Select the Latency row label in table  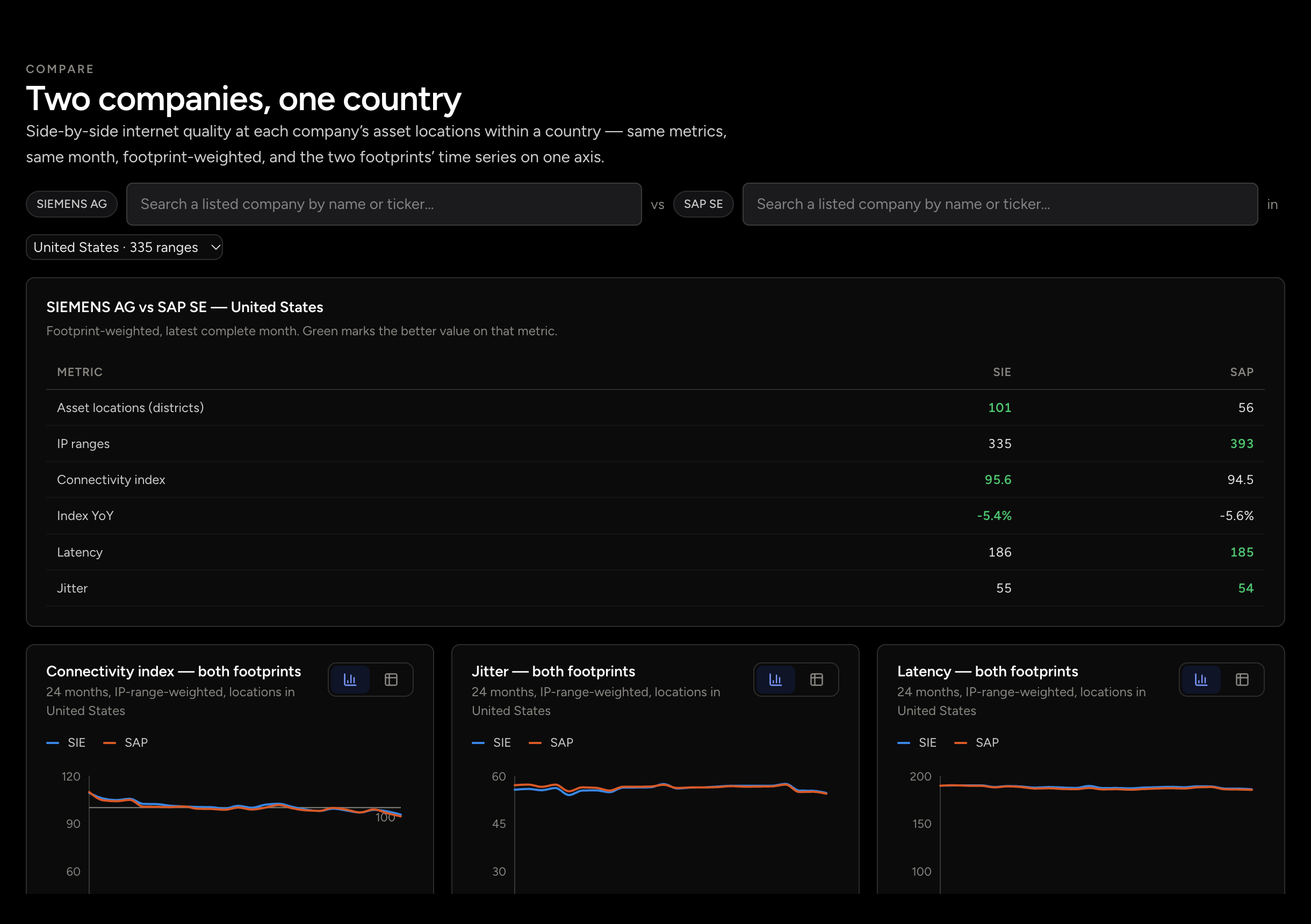coord(80,552)
